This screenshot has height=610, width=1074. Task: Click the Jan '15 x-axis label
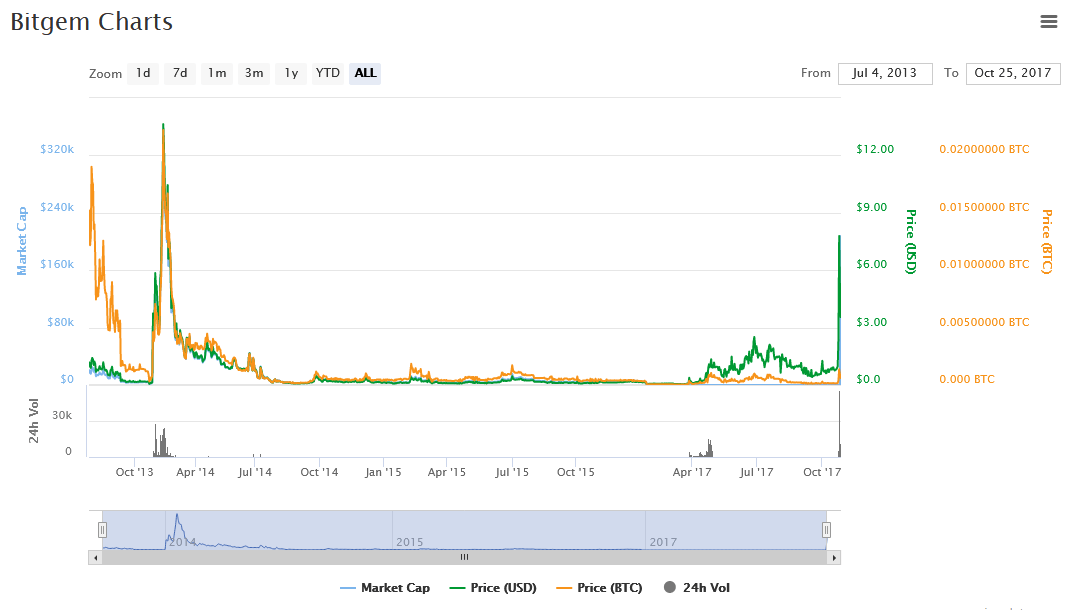(x=383, y=472)
